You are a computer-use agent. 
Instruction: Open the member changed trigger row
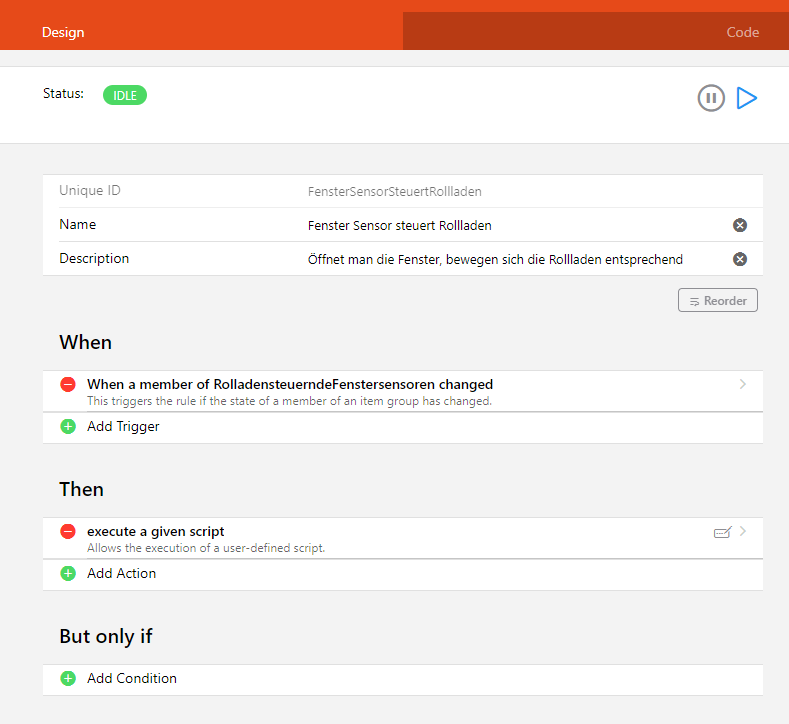pyautogui.click(x=403, y=391)
